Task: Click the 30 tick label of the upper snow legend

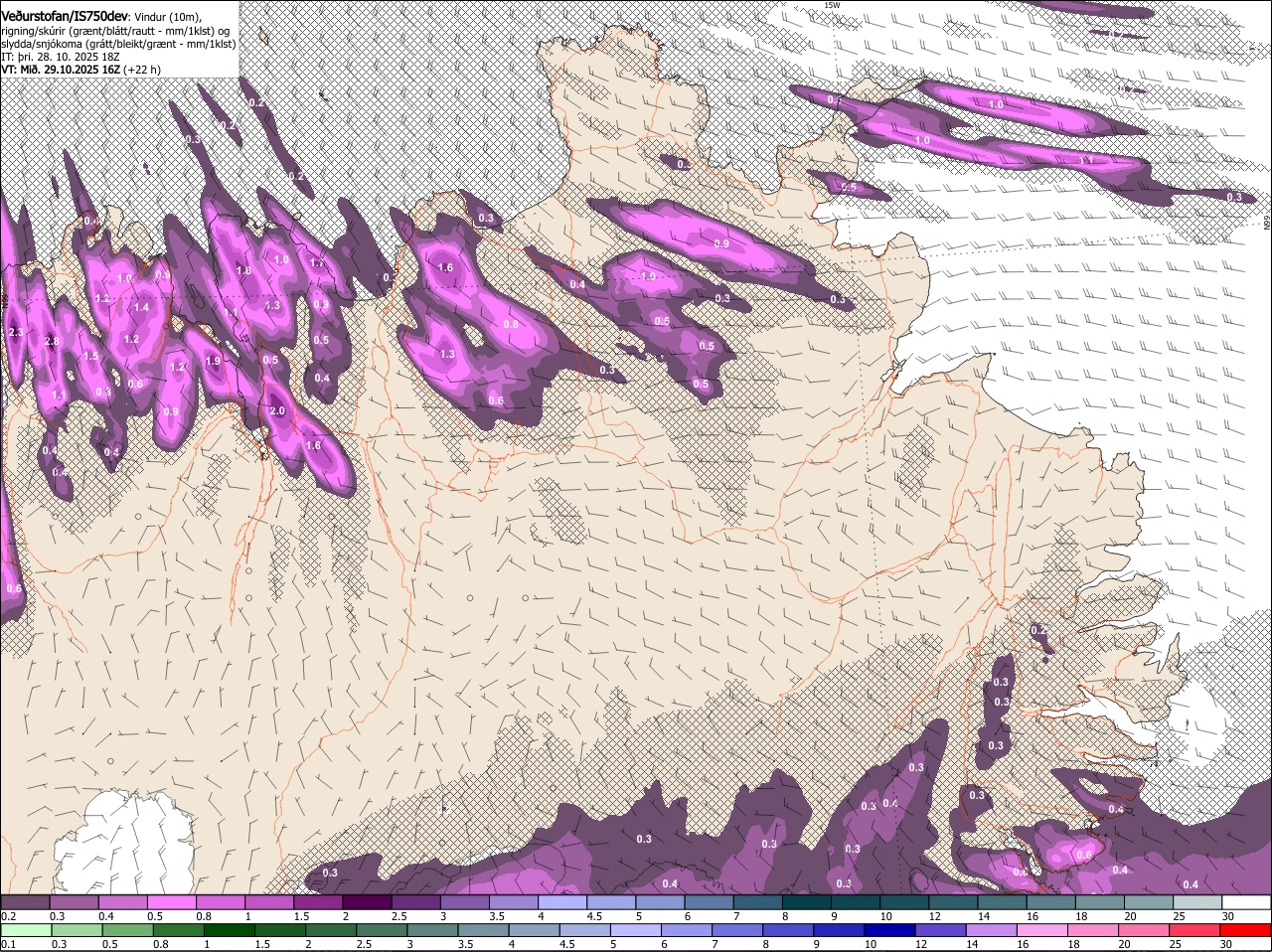Action: (x=1227, y=916)
